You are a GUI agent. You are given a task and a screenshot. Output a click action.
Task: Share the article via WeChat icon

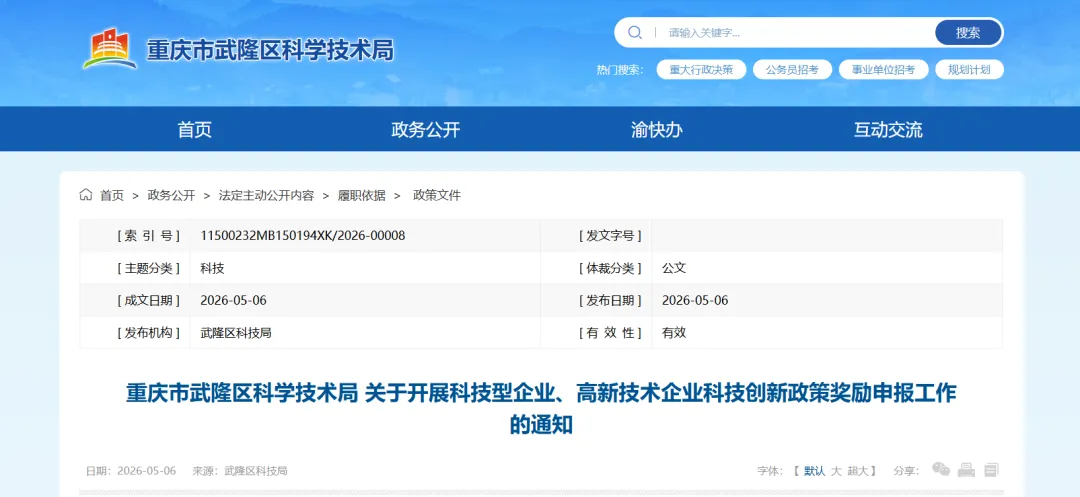(941, 470)
